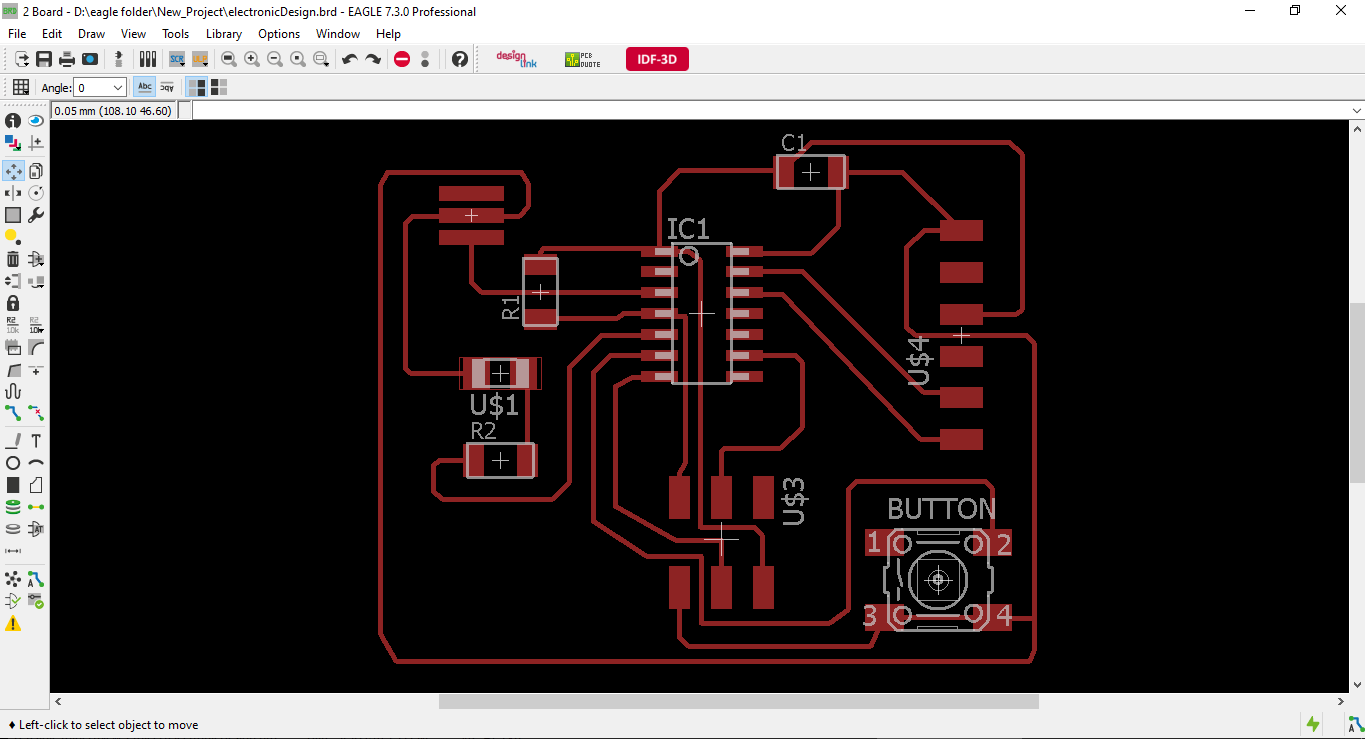Click the Zoom to fit icon

229,59
